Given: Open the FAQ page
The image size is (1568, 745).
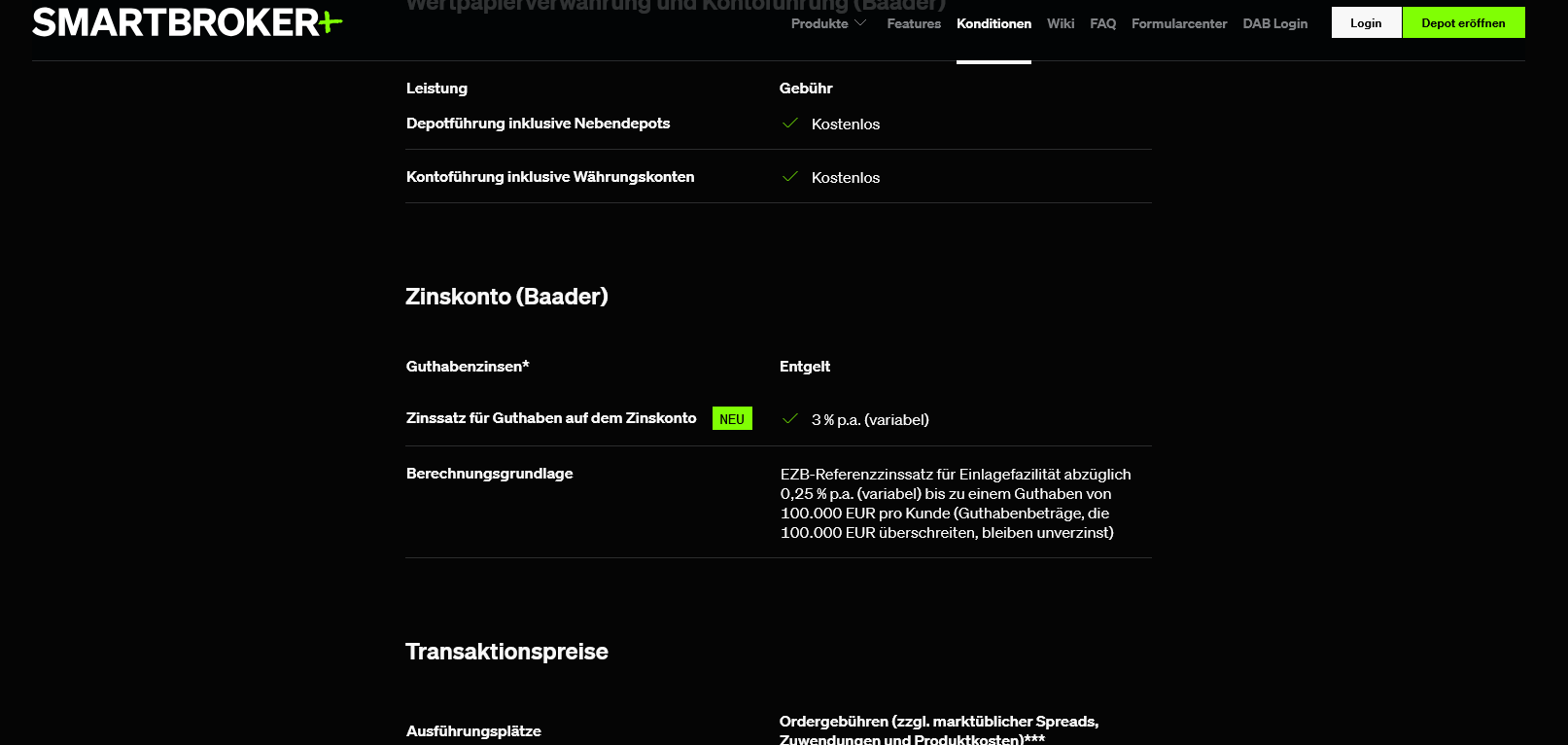Looking at the screenshot, I should pyautogui.click(x=1102, y=23).
